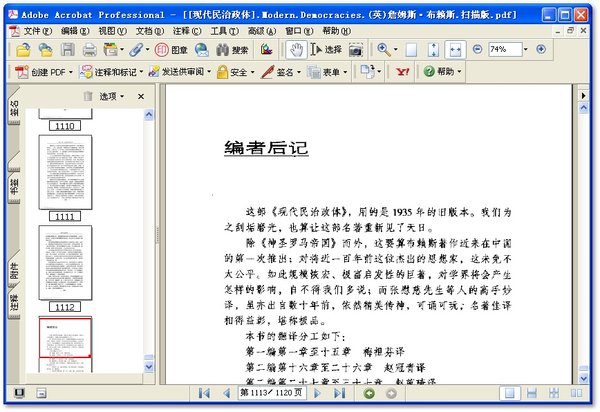Screen dimensions: 600x412
Task: Click the stamp (图章) tool icon
Action: click(x=171, y=50)
